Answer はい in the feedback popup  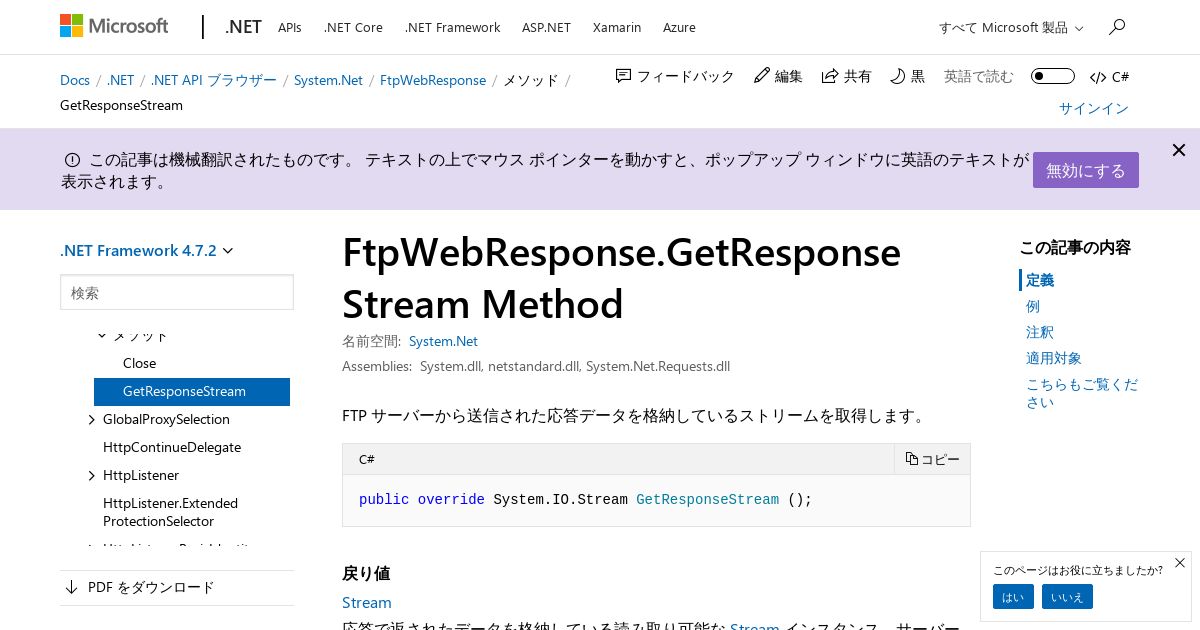pyautogui.click(x=1013, y=597)
